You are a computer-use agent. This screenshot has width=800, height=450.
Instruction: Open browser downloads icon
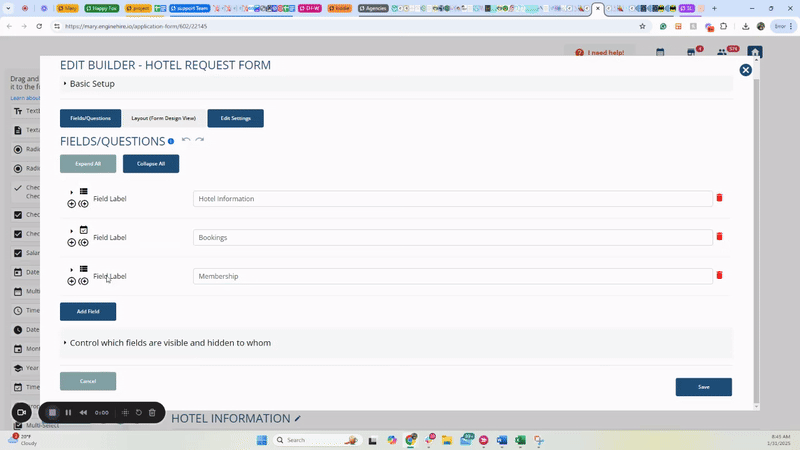point(745,26)
